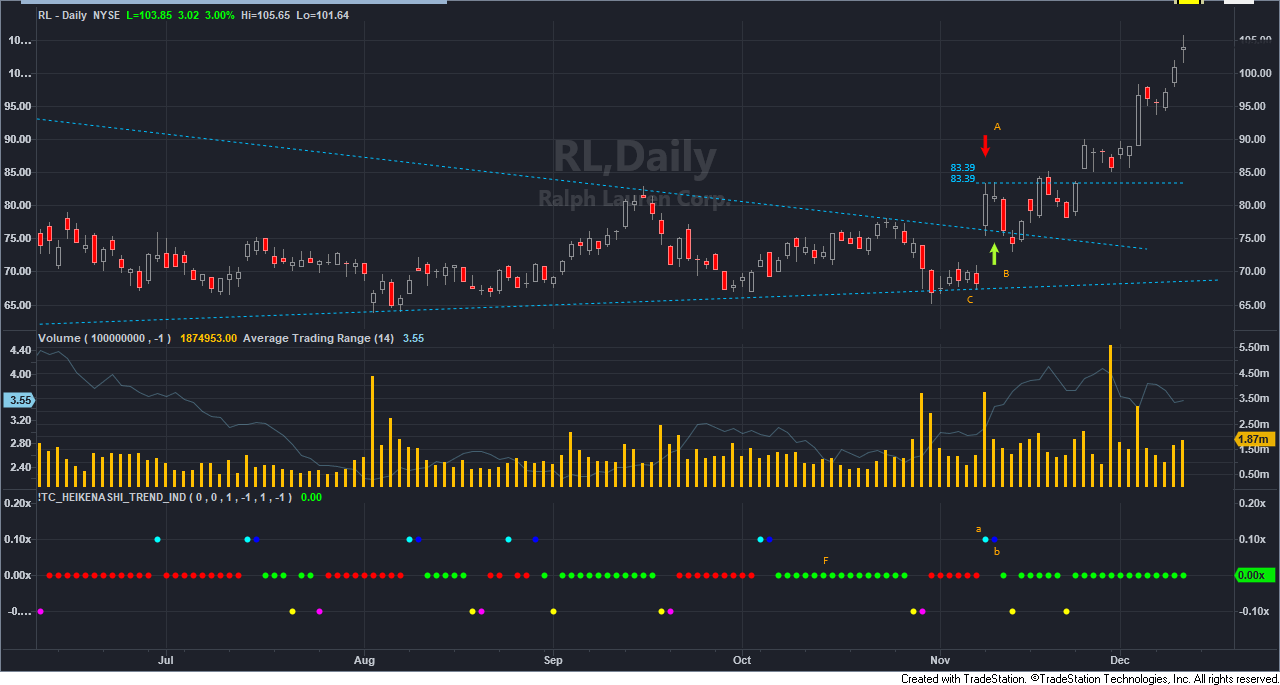Screen dimensions: 1280x685
Task: Select the green up arrow above label B
Action: pos(993,254)
